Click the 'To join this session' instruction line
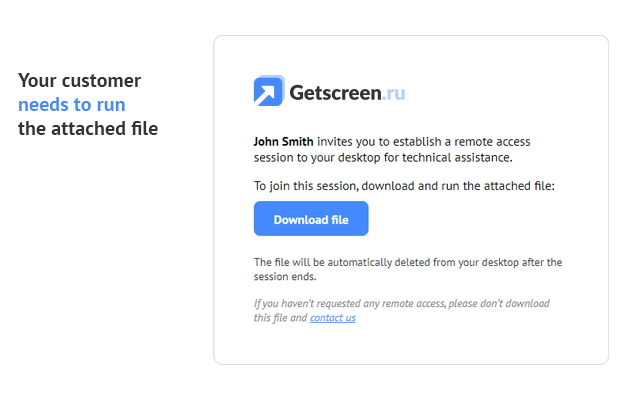 point(404,186)
